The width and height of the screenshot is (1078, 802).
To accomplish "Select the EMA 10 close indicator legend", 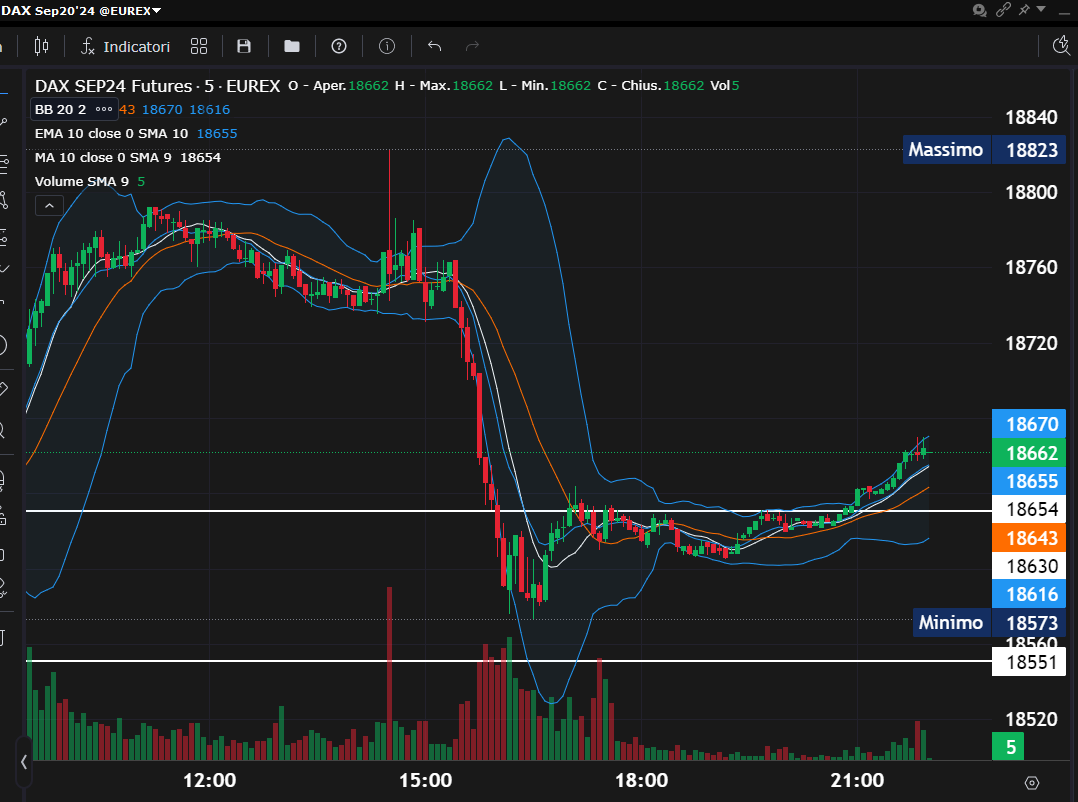I will tap(111, 133).
